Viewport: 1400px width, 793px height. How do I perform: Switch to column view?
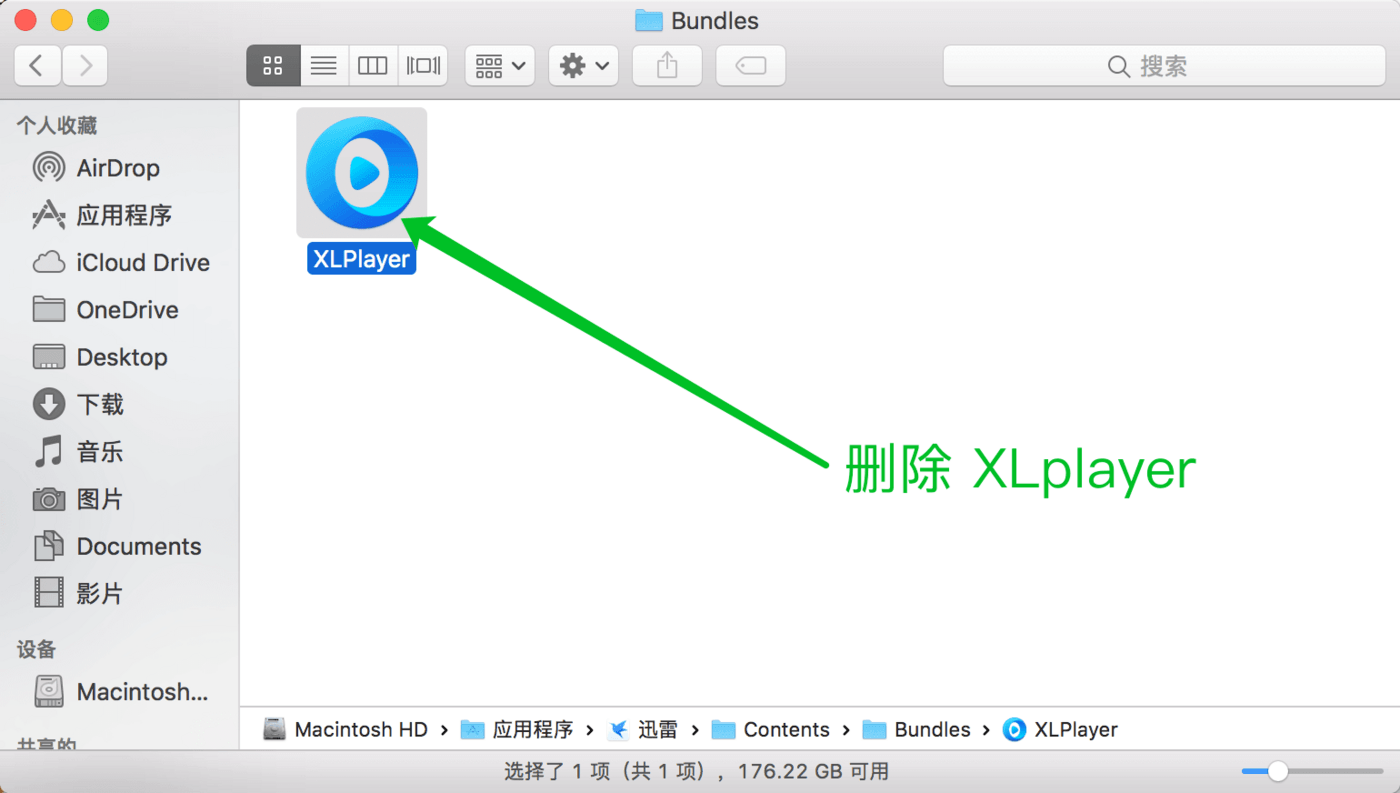click(x=372, y=66)
